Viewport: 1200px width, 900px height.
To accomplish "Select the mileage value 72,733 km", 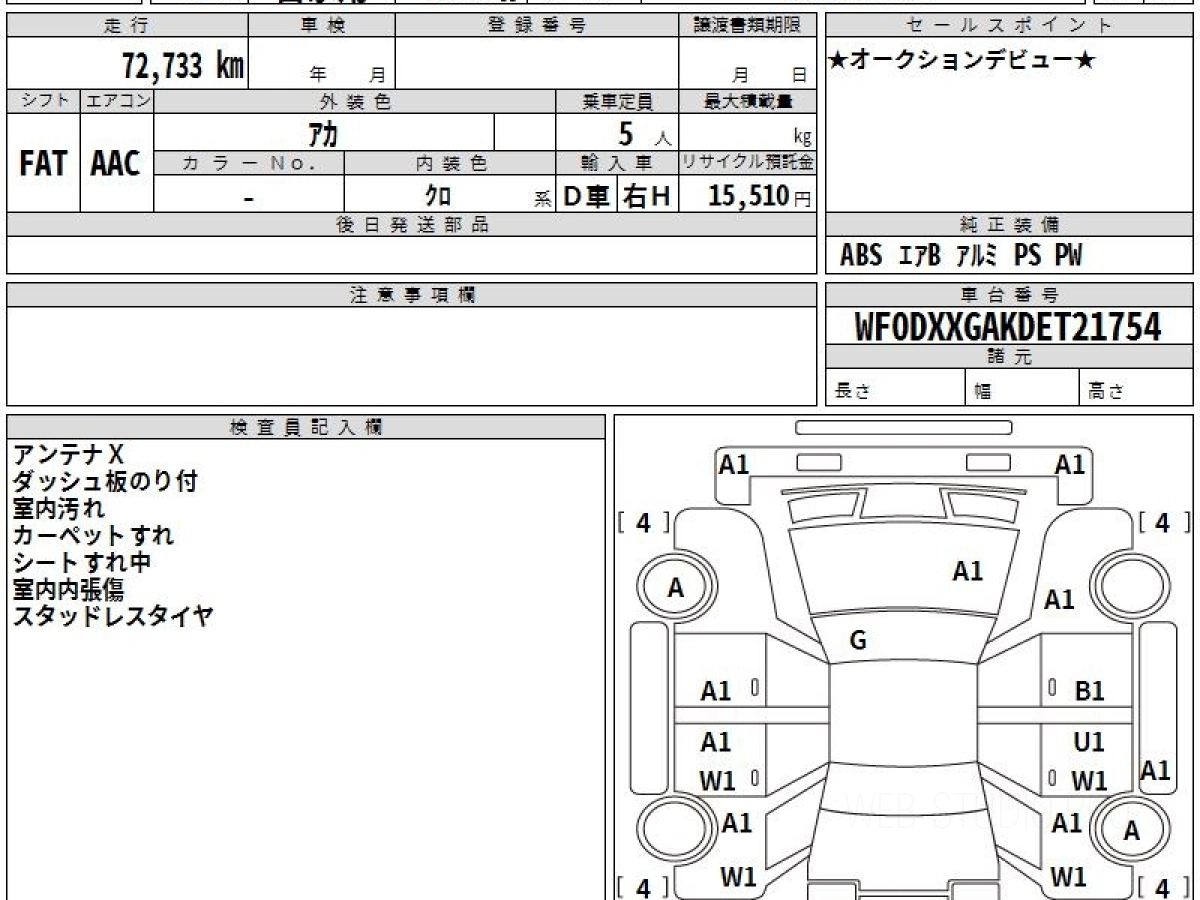I will tap(183, 66).
